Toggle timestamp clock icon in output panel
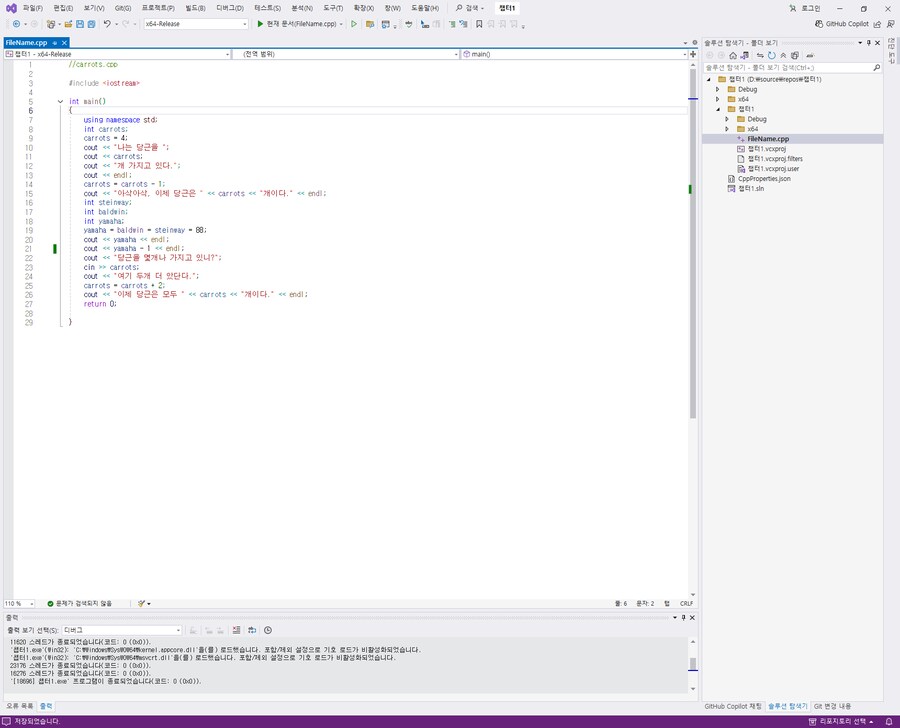Viewport: 900px width, 728px height. tap(268, 630)
